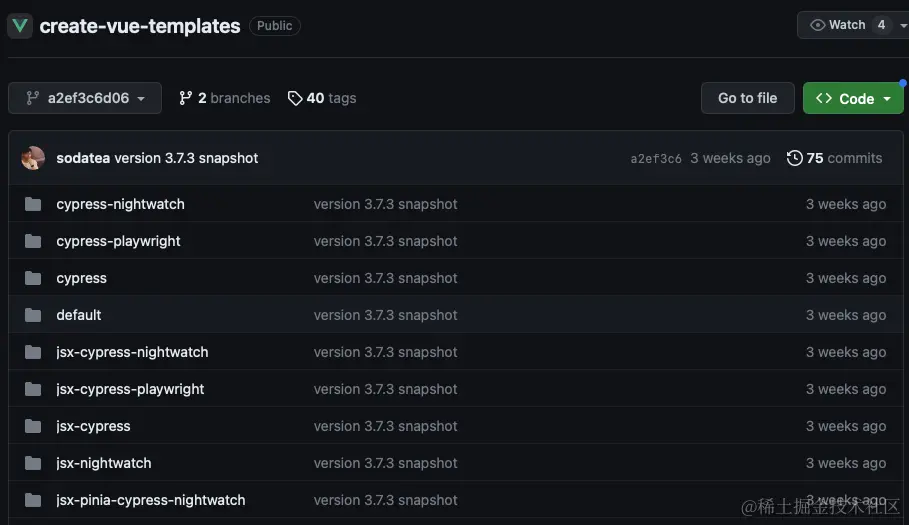Click the folder icon beside cypress-nightwatch
This screenshot has height=525, width=909.
pyautogui.click(x=33, y=204)
